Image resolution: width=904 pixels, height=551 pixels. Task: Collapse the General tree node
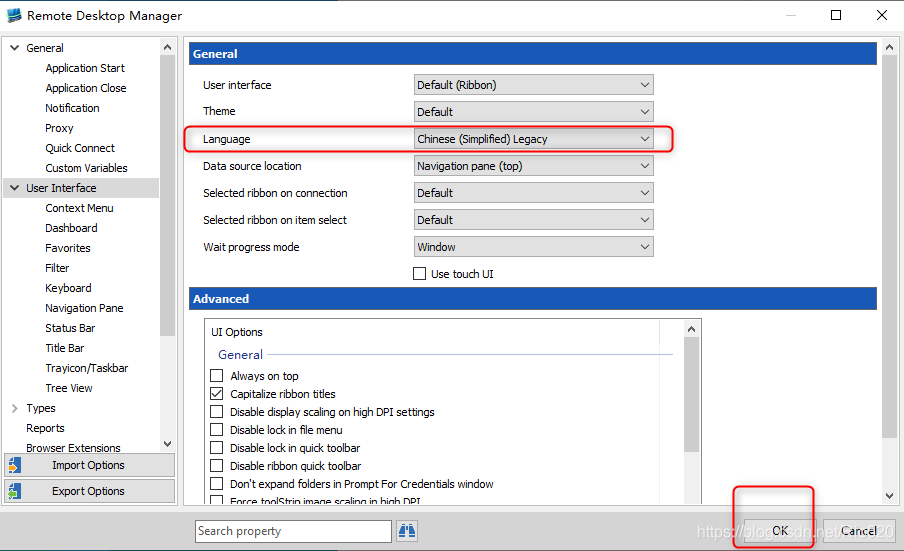coord(15,48)
